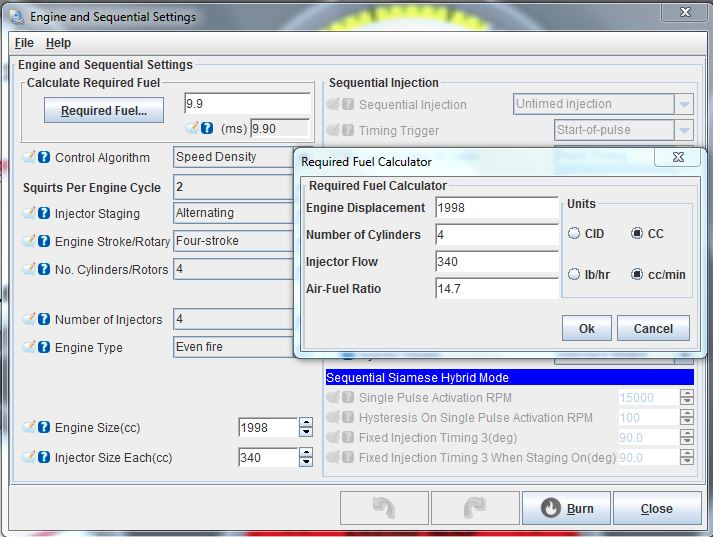Select the CC units radio button
The width and height of the screenshot is (713, 537).
637,234
